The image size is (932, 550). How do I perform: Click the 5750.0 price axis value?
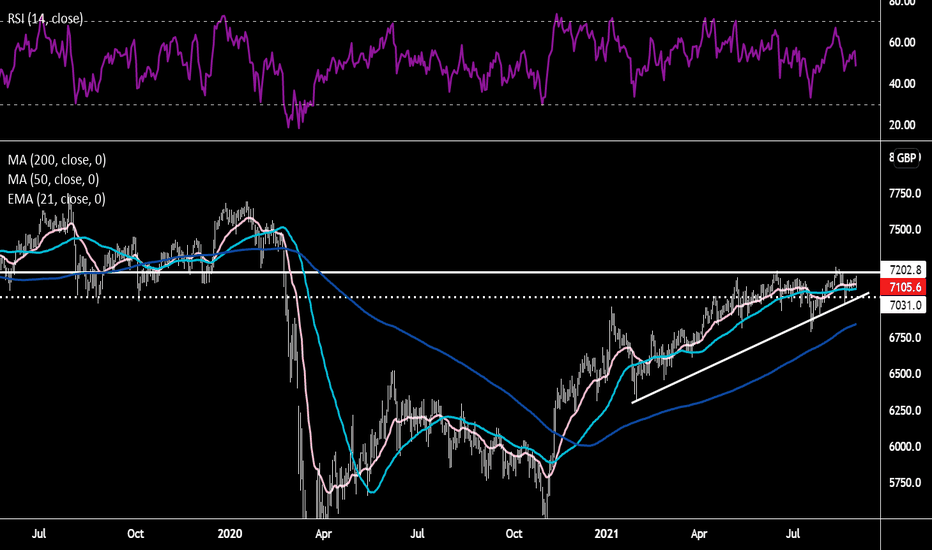click(905, 483)
